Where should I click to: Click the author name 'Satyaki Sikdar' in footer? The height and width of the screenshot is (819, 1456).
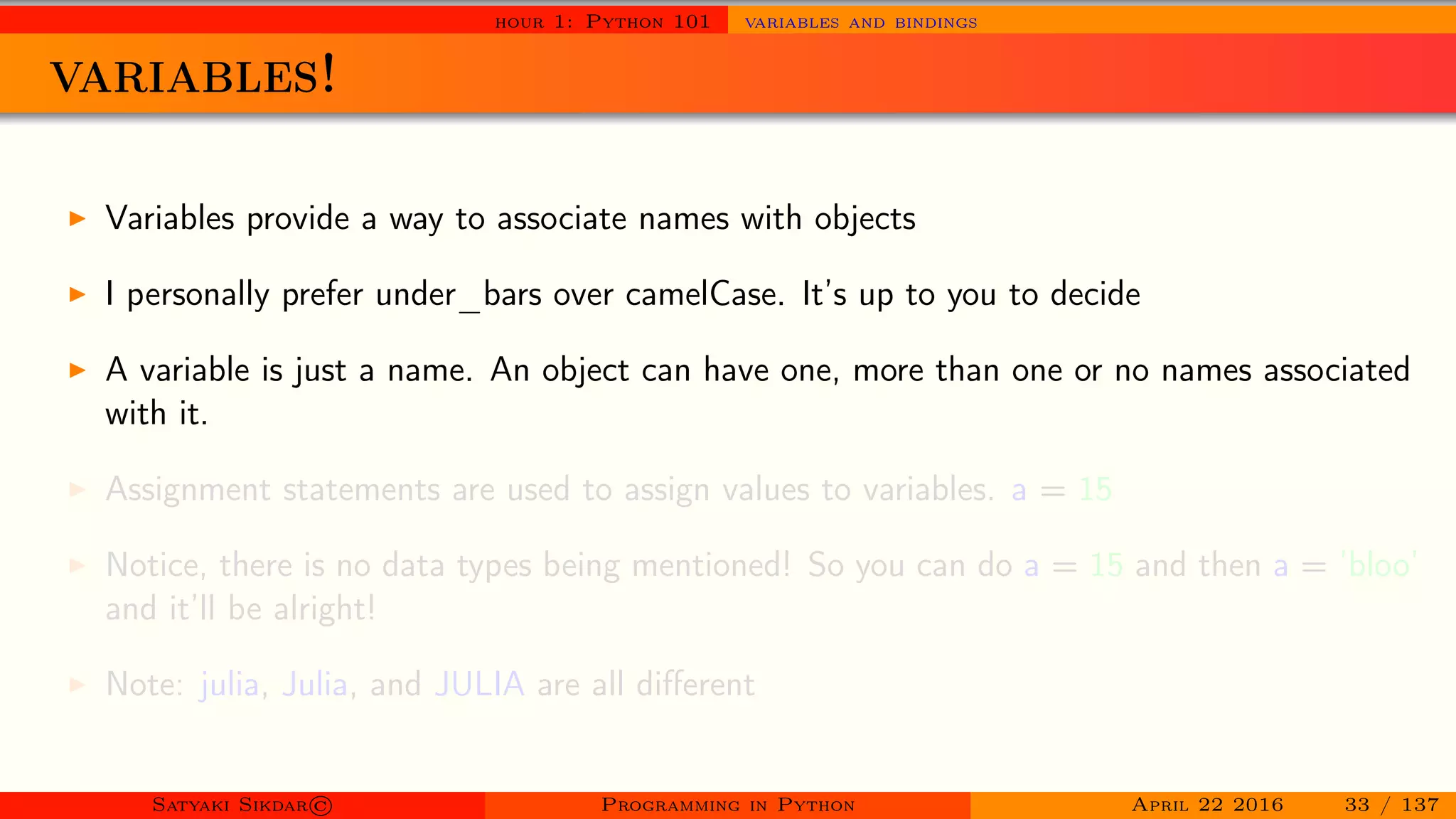coord(242,805)
